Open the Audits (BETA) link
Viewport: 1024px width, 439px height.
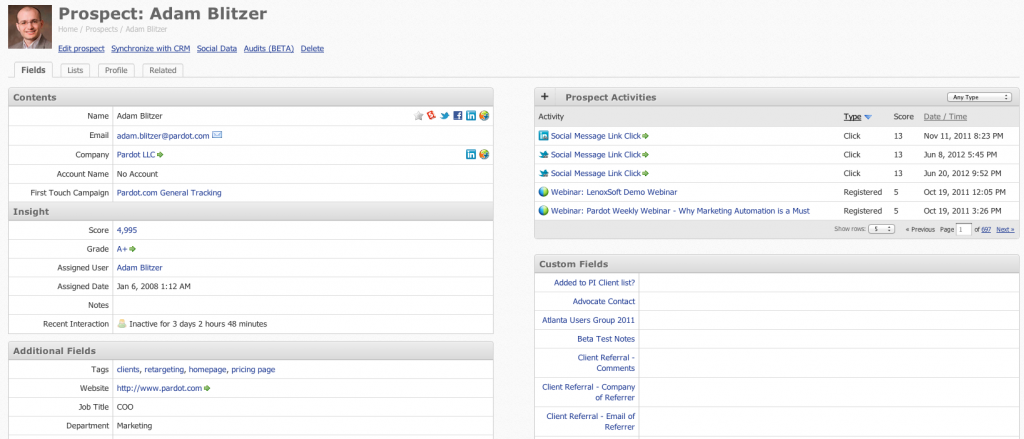pyautogui.click(x=269, y=49)
